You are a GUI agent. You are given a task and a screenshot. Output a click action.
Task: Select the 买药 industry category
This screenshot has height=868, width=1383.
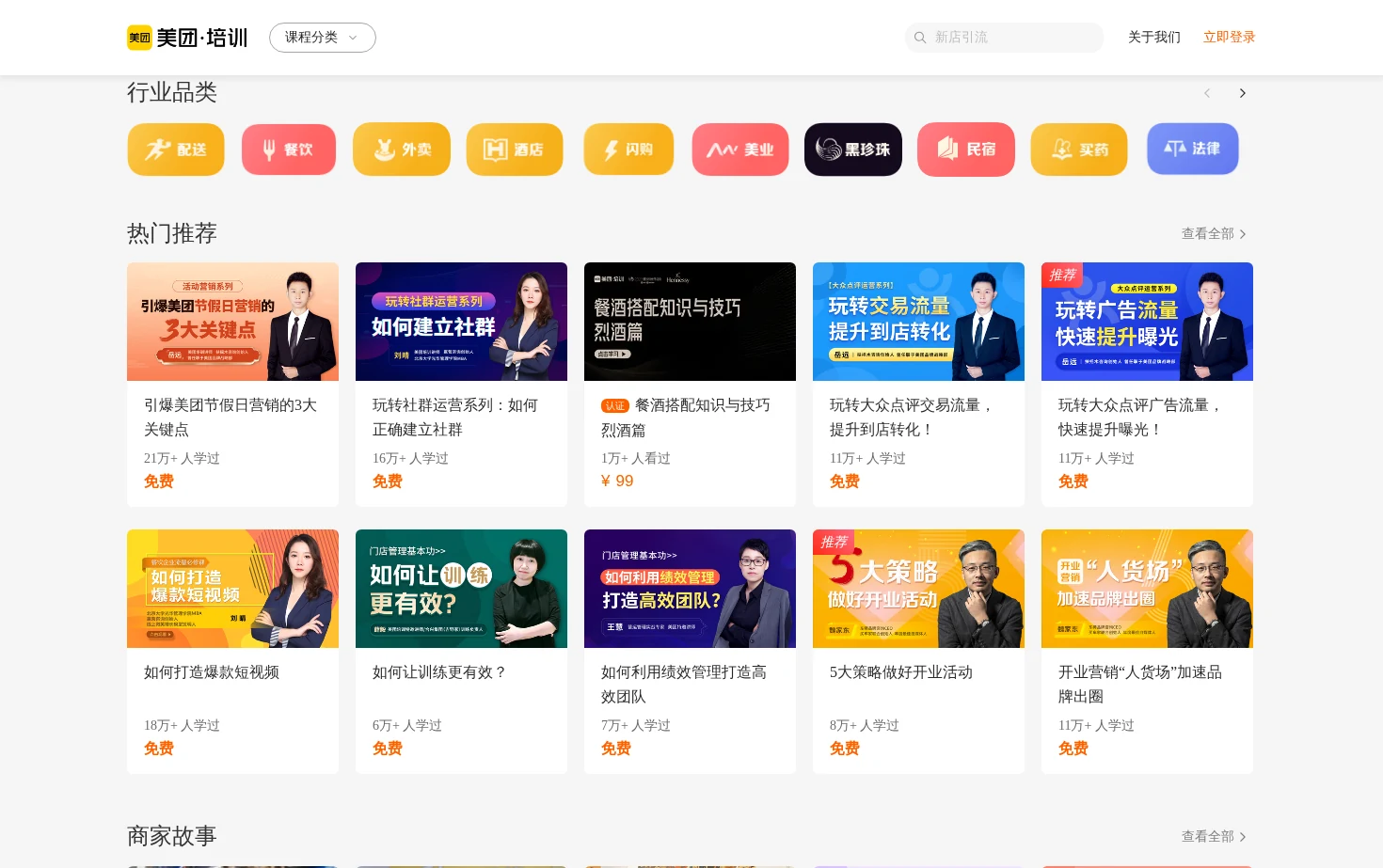[1079, 150]
